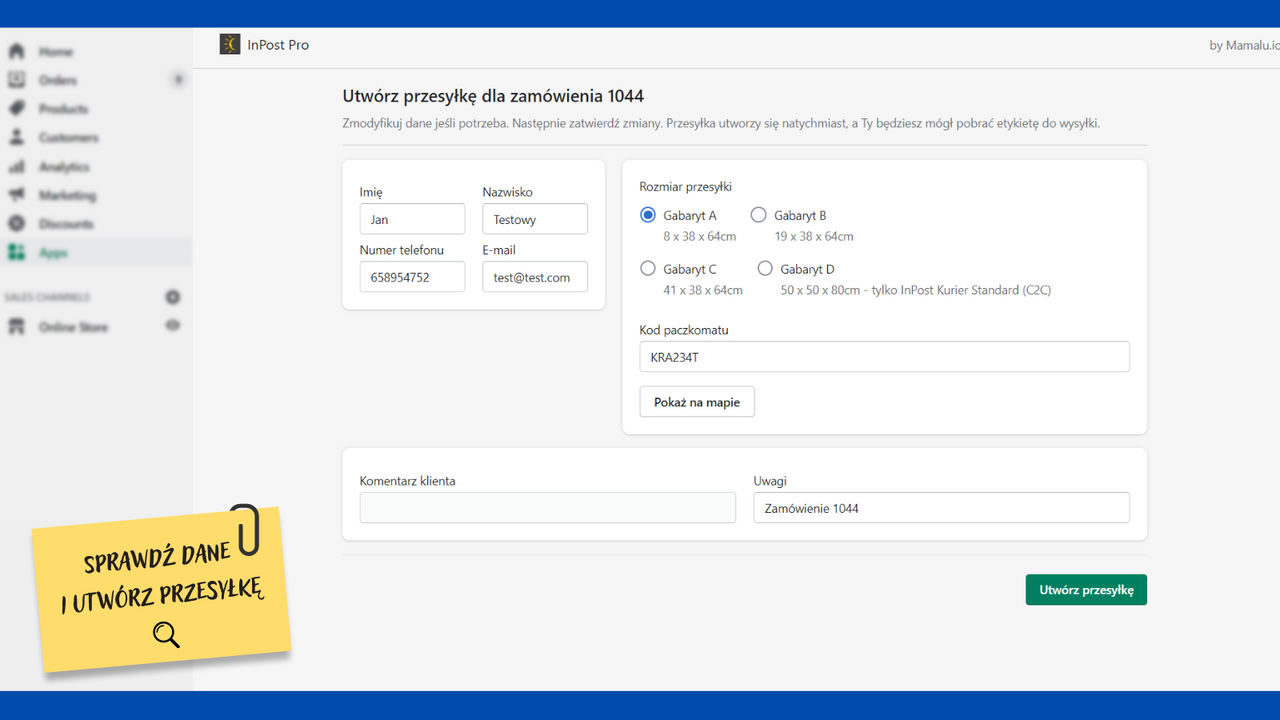Click the Numer telefonu field
Image resolution: width=1280 pixels, height=720 pixels.
pyautogui.click(x=412, y=277)
